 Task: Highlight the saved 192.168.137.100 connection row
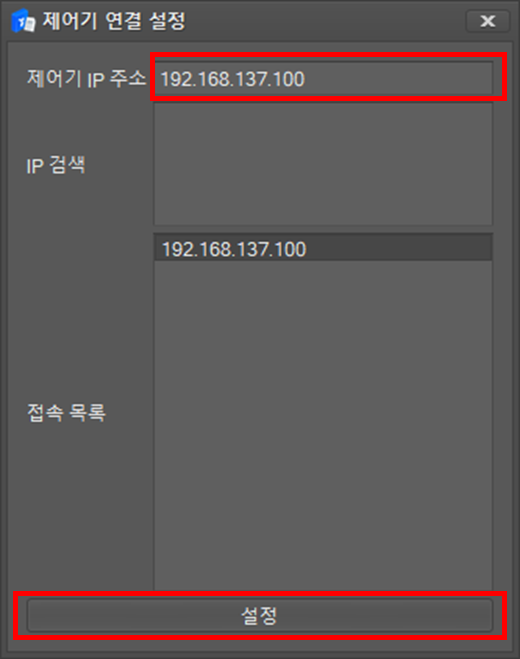[323, 249]
